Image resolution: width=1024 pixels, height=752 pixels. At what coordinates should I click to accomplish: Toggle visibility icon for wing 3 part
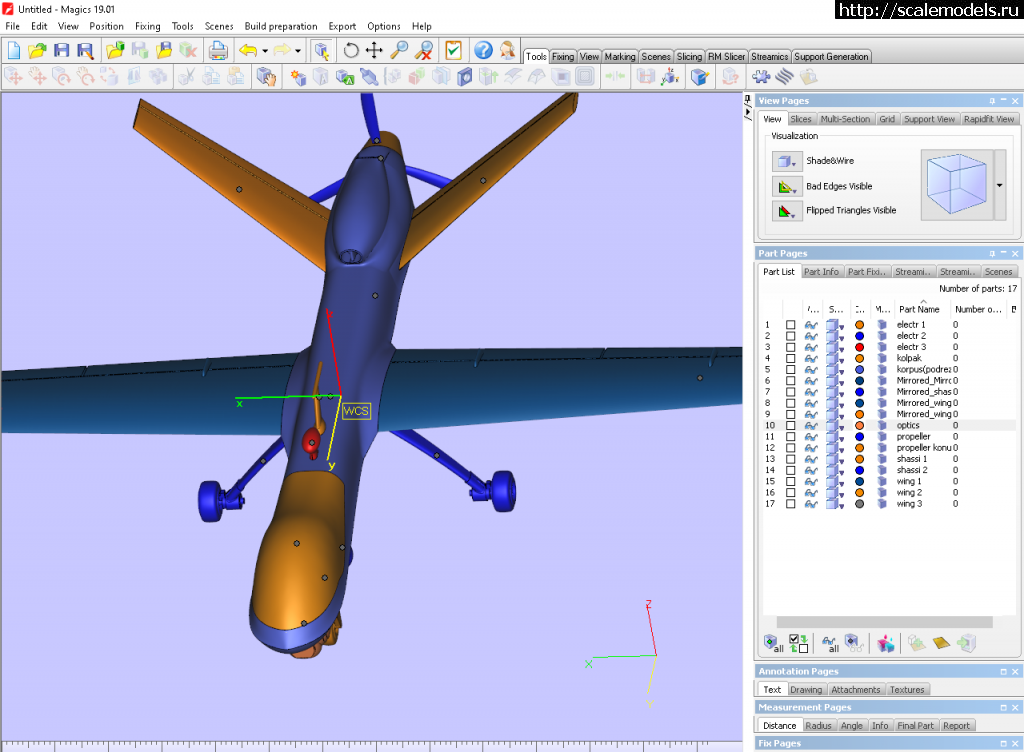tap(811, 504)
